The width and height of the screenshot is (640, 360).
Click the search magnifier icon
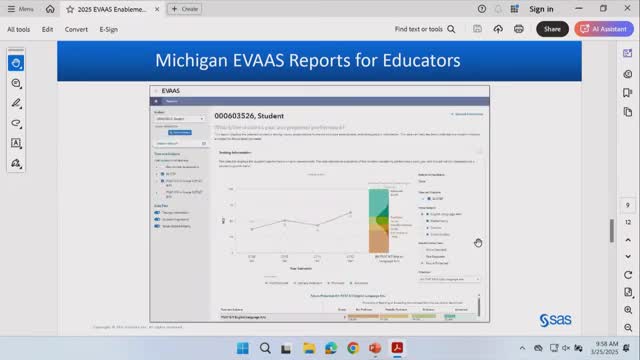[x=451, y=29]
